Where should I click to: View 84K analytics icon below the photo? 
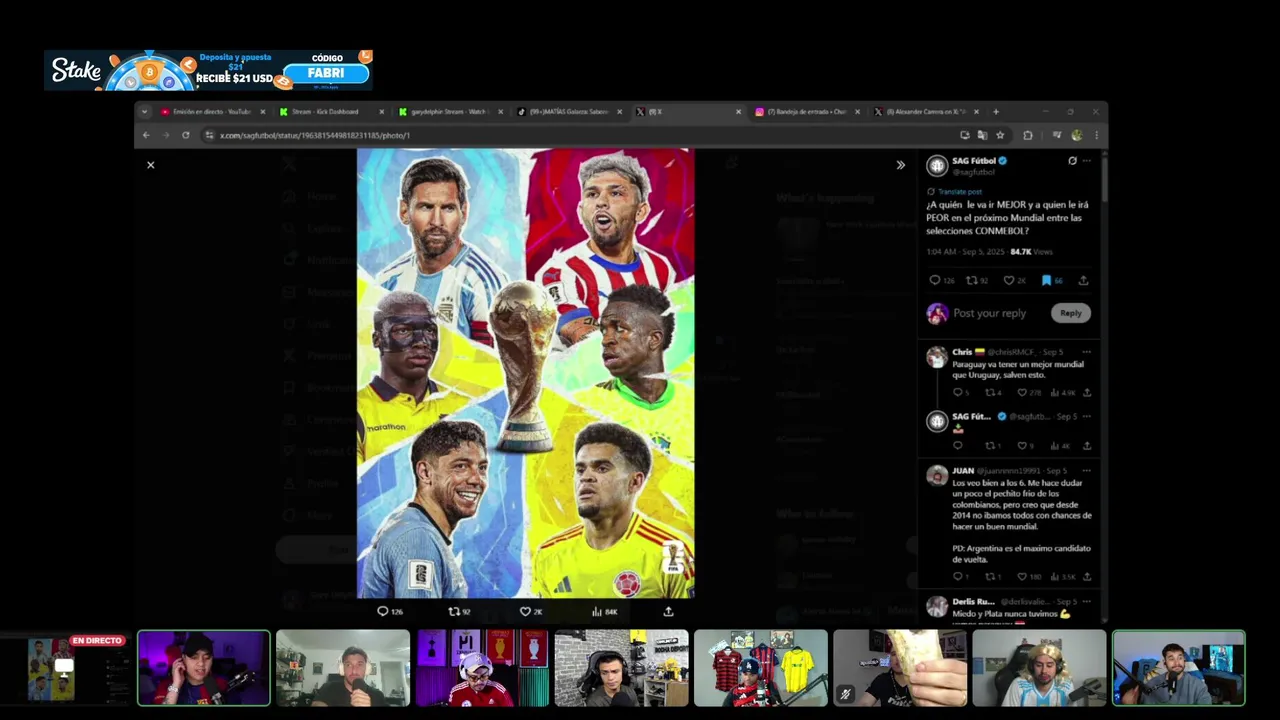tap(604, 611)
